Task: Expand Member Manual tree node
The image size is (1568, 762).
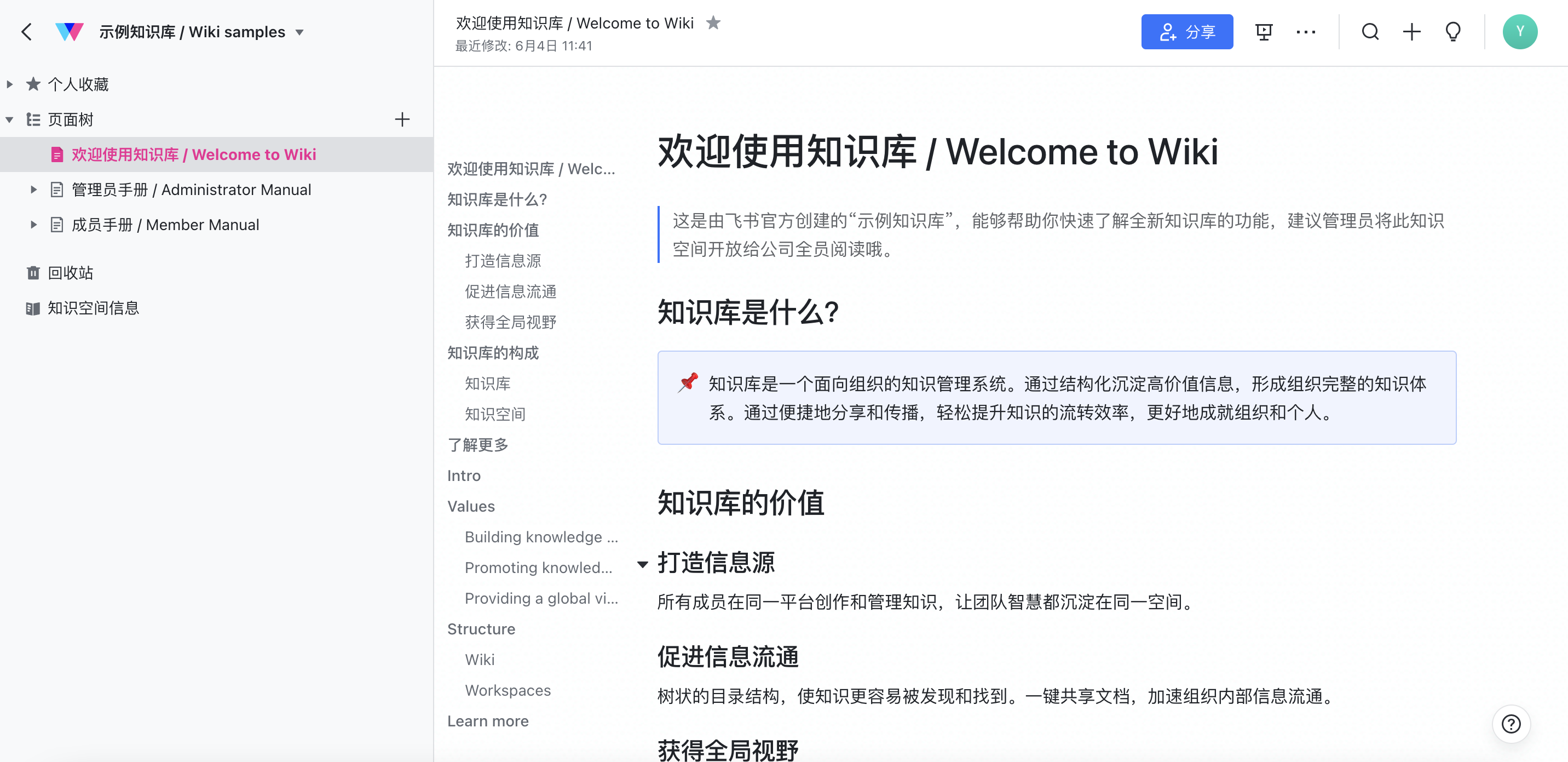Action: pos(33,225)
